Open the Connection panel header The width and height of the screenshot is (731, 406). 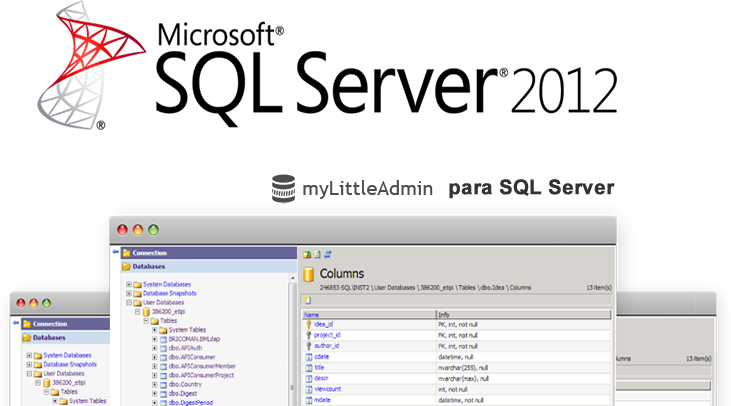[x=150, y=253]
